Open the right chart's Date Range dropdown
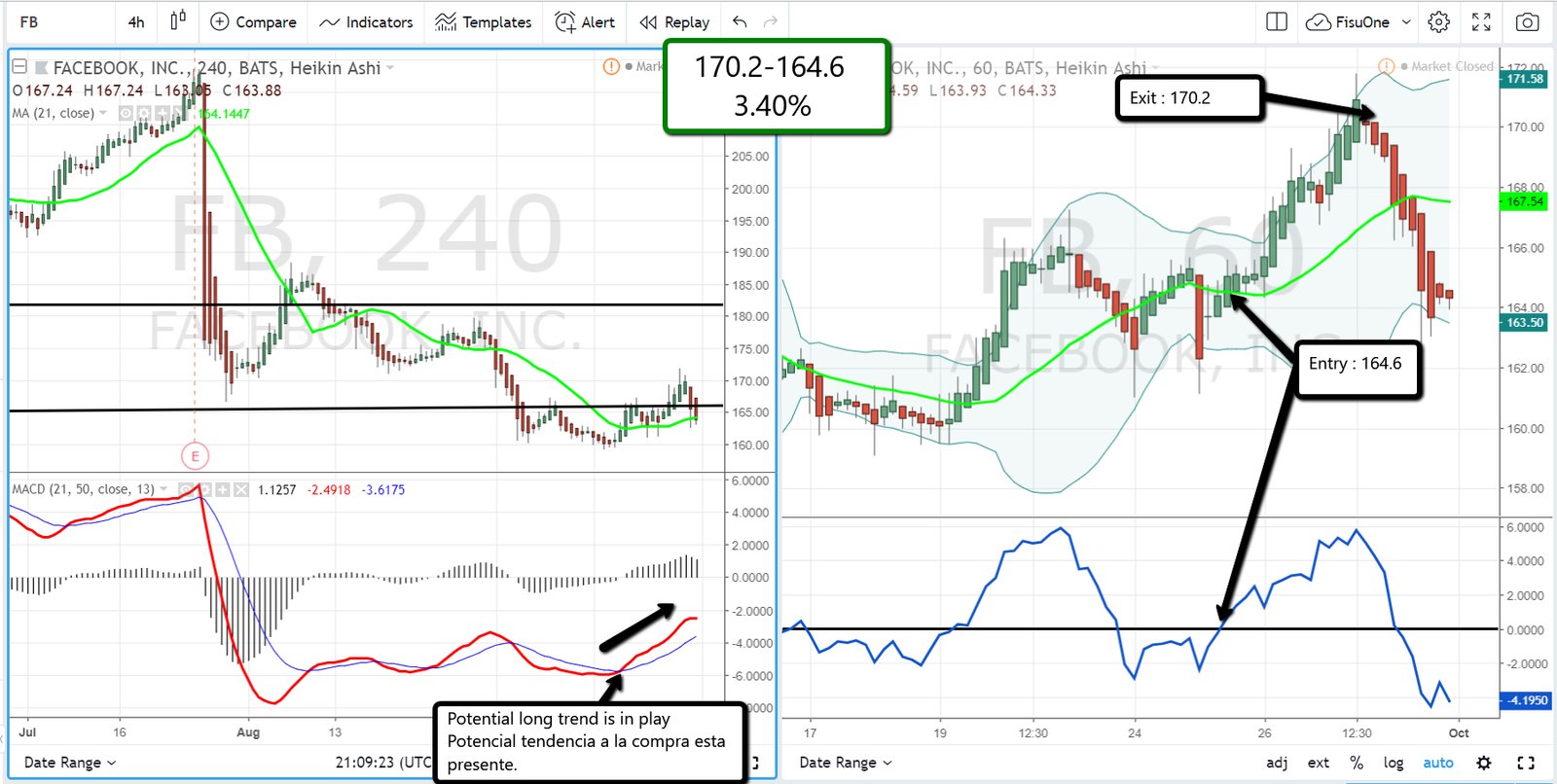Image resolution: width=1557 pixels, height=784 pixels. [845, 763]
